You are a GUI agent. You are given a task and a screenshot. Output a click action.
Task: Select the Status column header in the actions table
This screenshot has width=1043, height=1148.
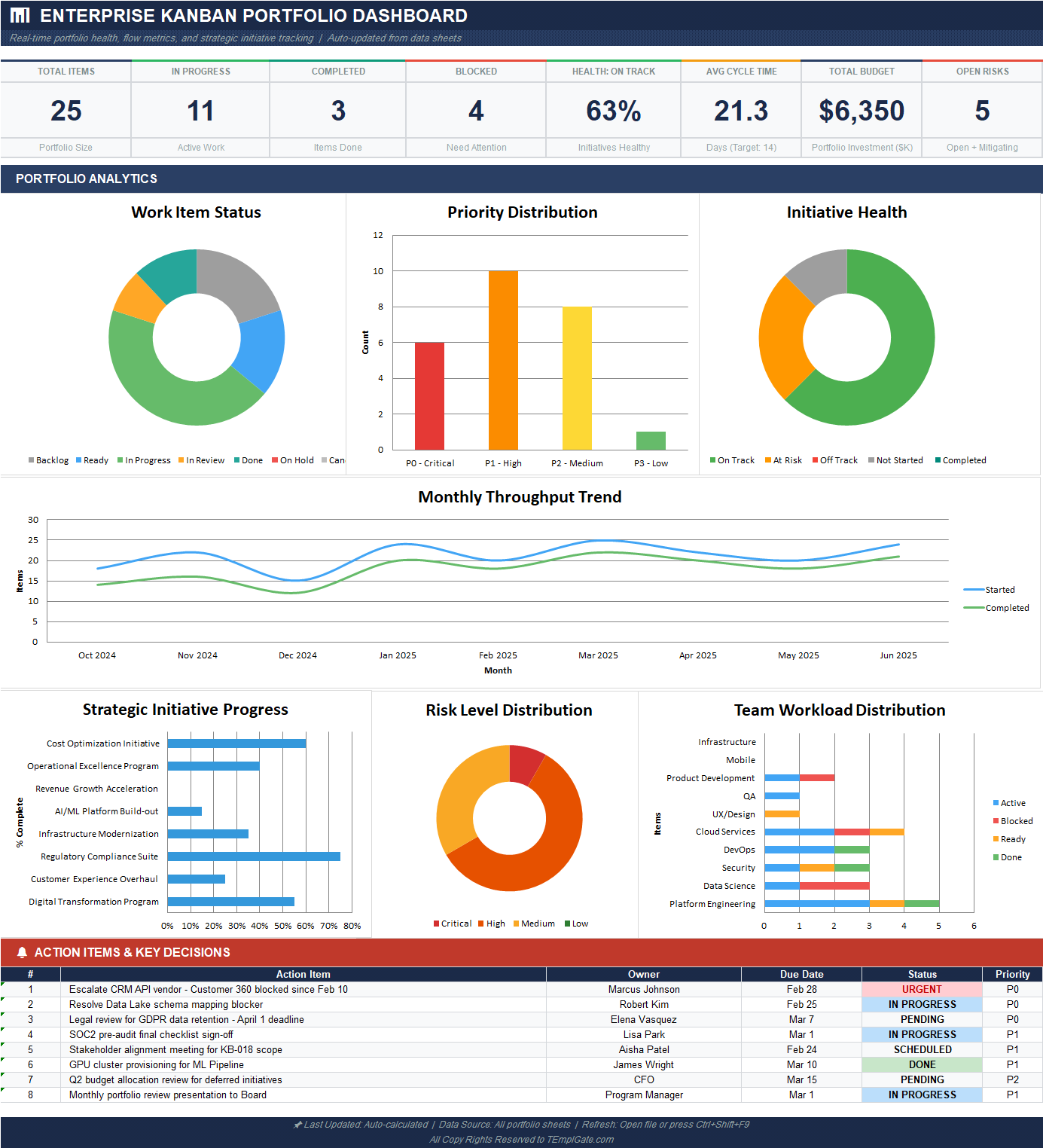click(922, 974)
